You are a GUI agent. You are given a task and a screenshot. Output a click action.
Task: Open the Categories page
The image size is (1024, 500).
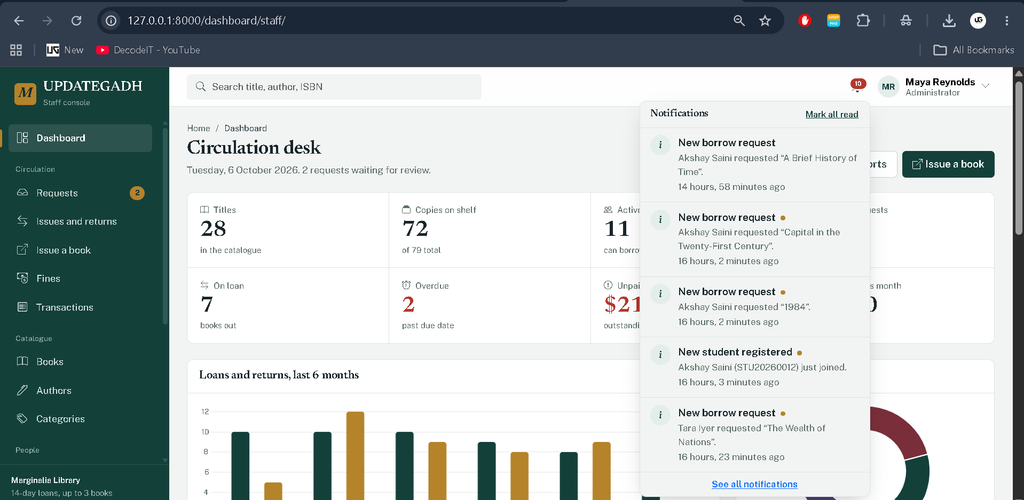point(80,418)
